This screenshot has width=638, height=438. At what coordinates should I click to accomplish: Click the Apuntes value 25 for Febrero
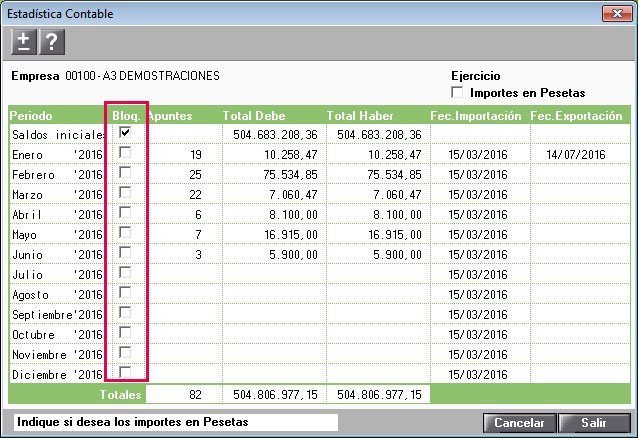[x=195, y=175]
